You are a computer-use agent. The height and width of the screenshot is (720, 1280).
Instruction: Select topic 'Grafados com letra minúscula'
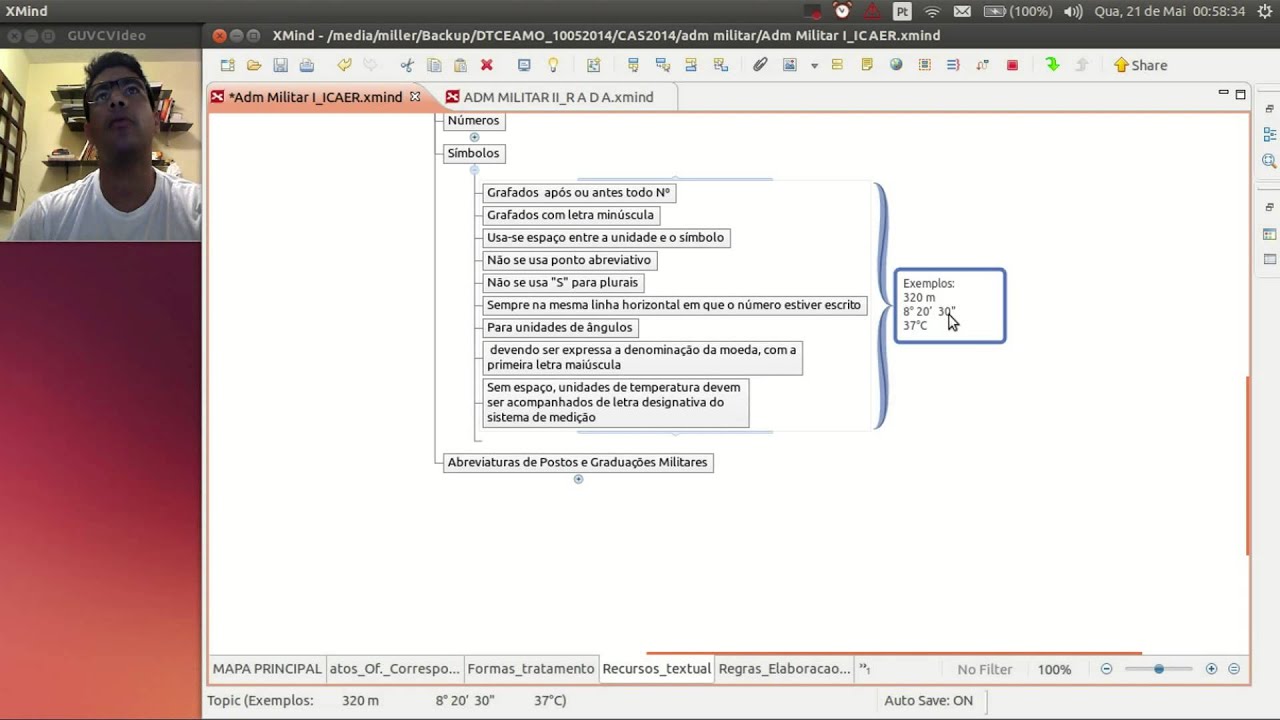click(571, 215)
